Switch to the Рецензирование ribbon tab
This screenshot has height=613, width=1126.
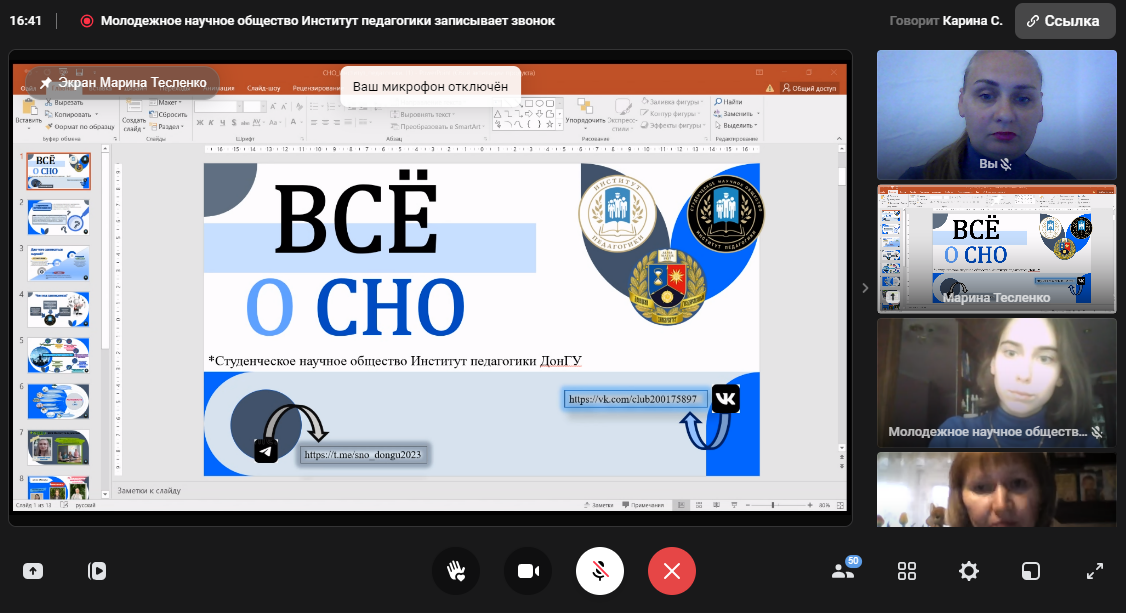point(316,88)
